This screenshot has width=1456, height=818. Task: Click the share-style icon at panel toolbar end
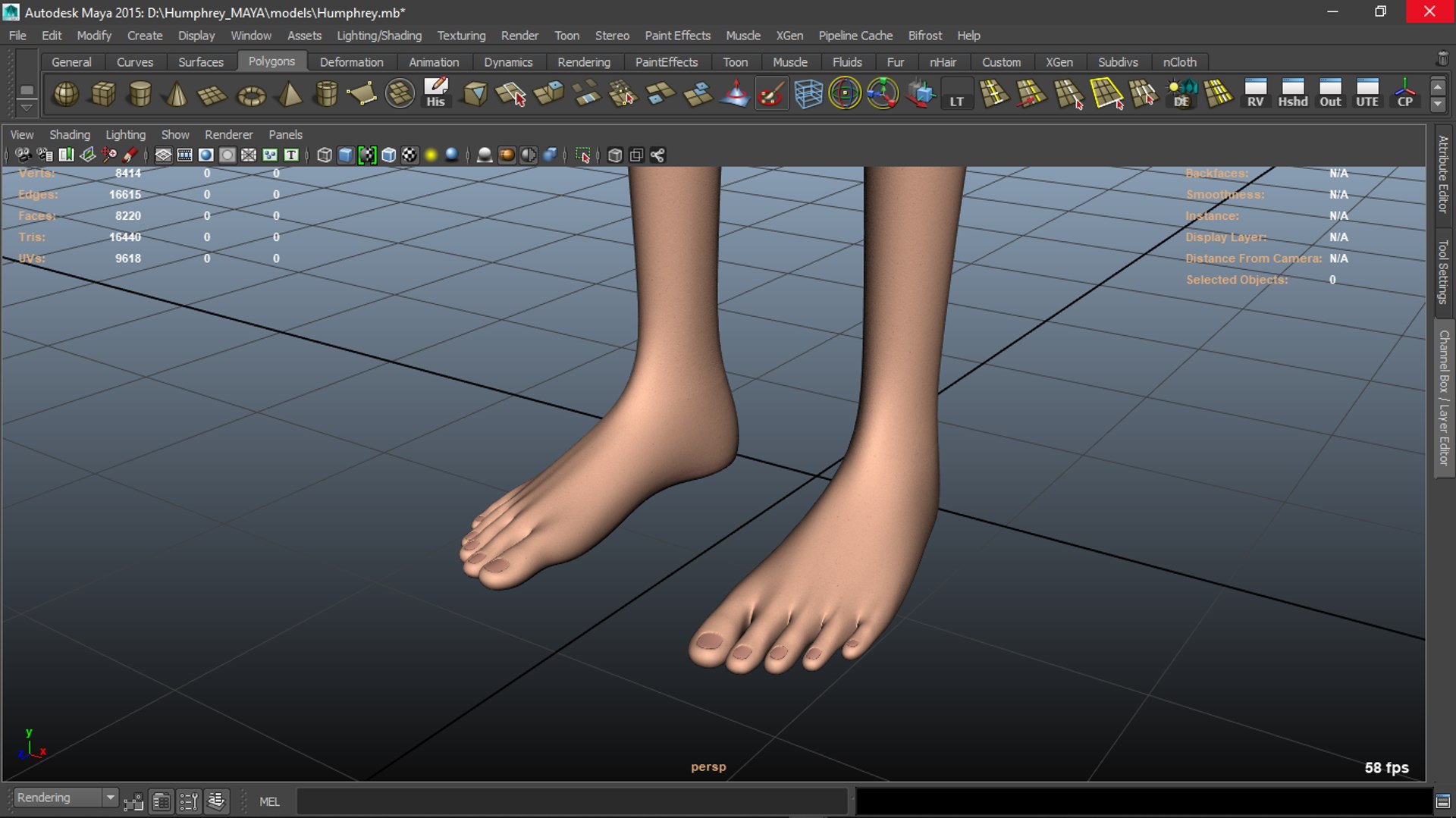[x=657, y=155]
